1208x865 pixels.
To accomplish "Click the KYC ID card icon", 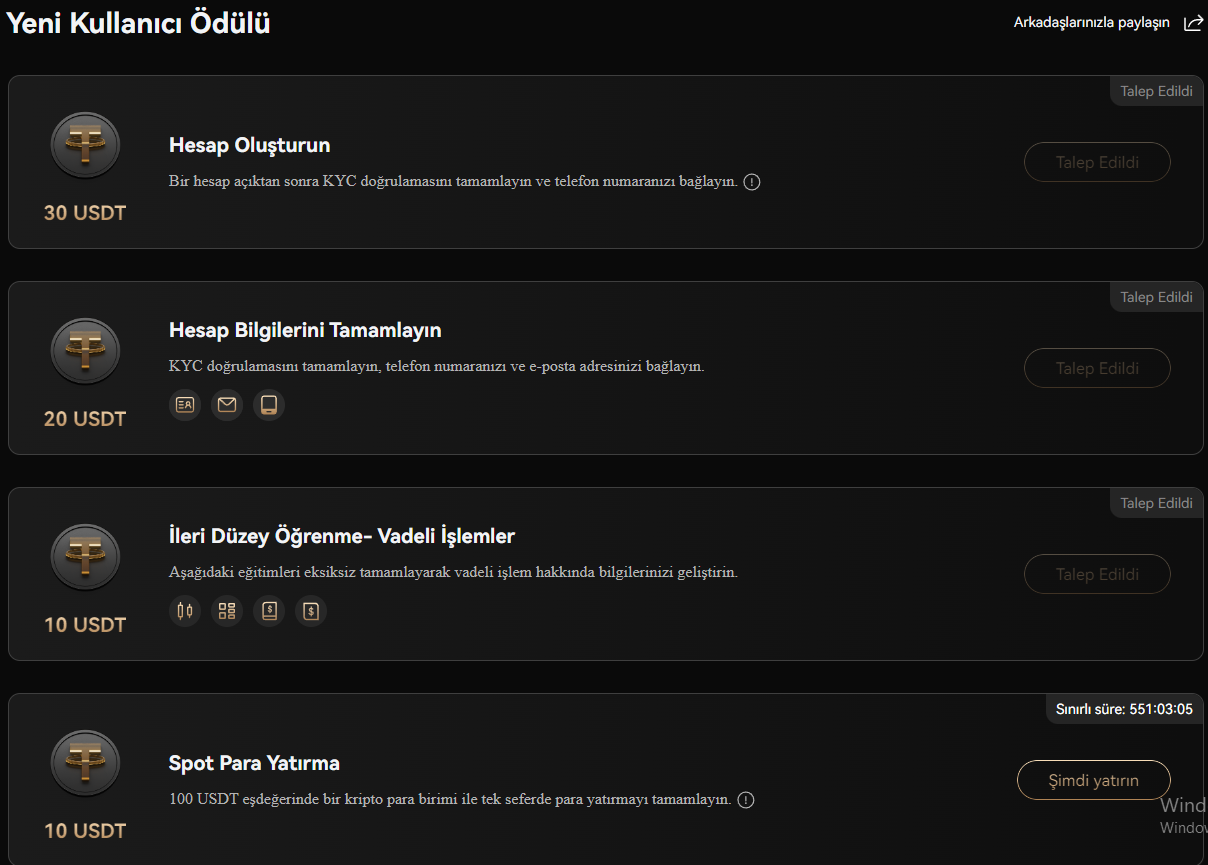I will coord(185,405).
